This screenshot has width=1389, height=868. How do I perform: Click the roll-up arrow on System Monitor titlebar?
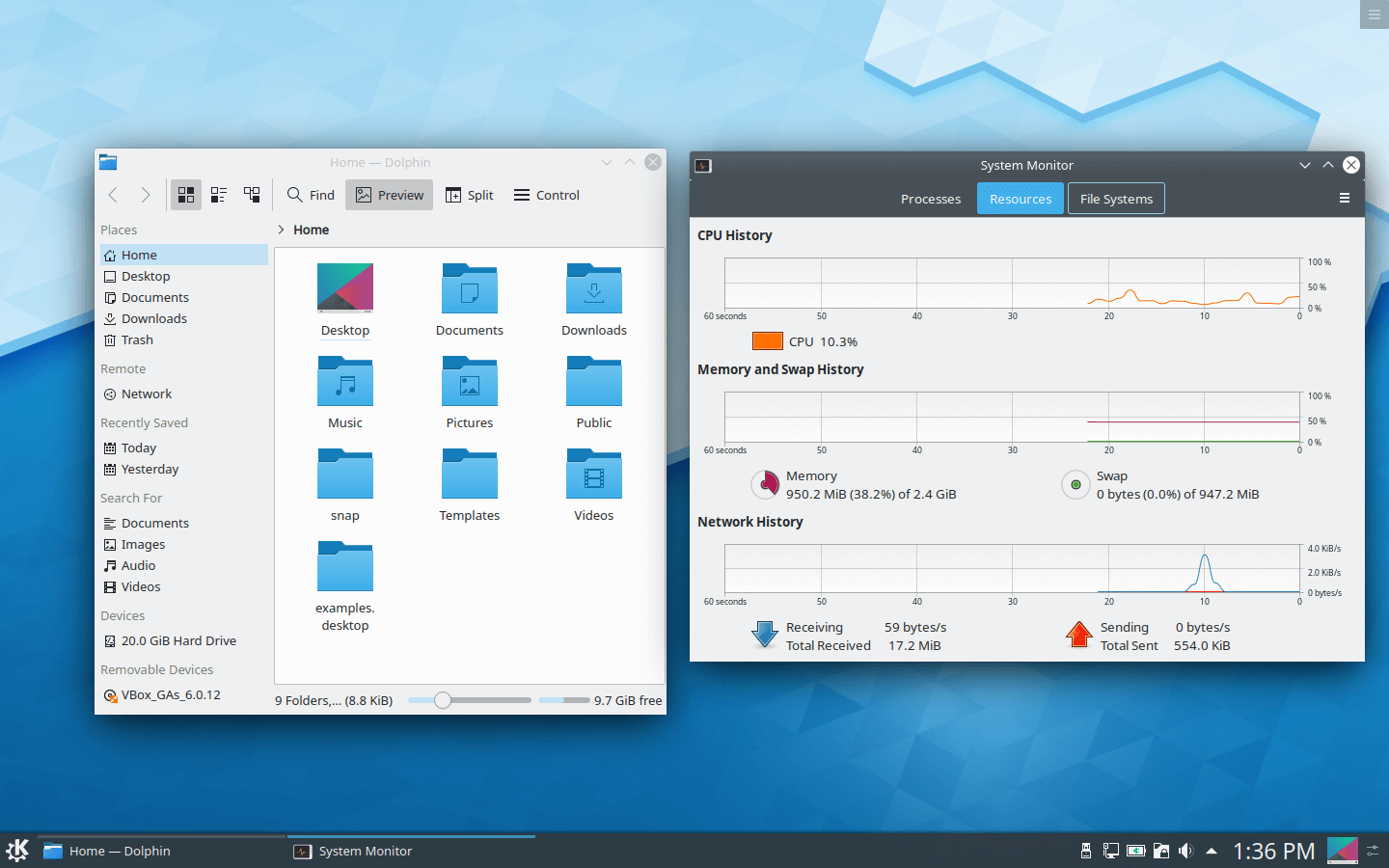[1328, 165]
